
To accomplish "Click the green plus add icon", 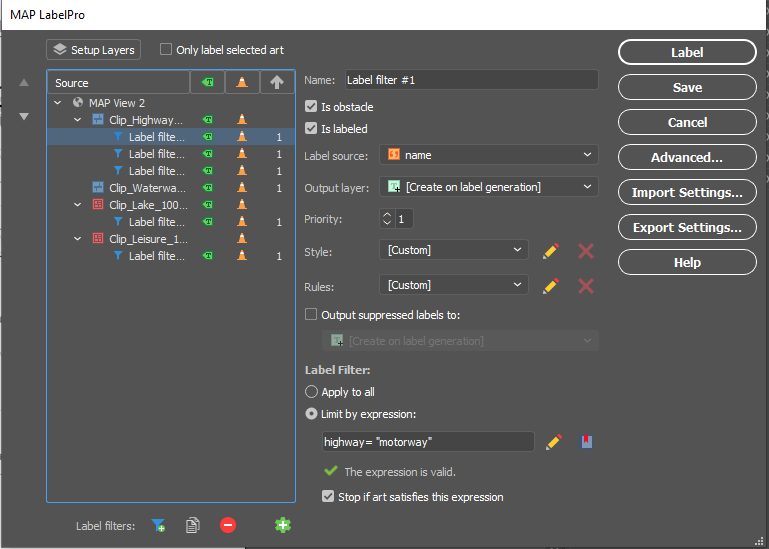I will (x=283, y=525).
